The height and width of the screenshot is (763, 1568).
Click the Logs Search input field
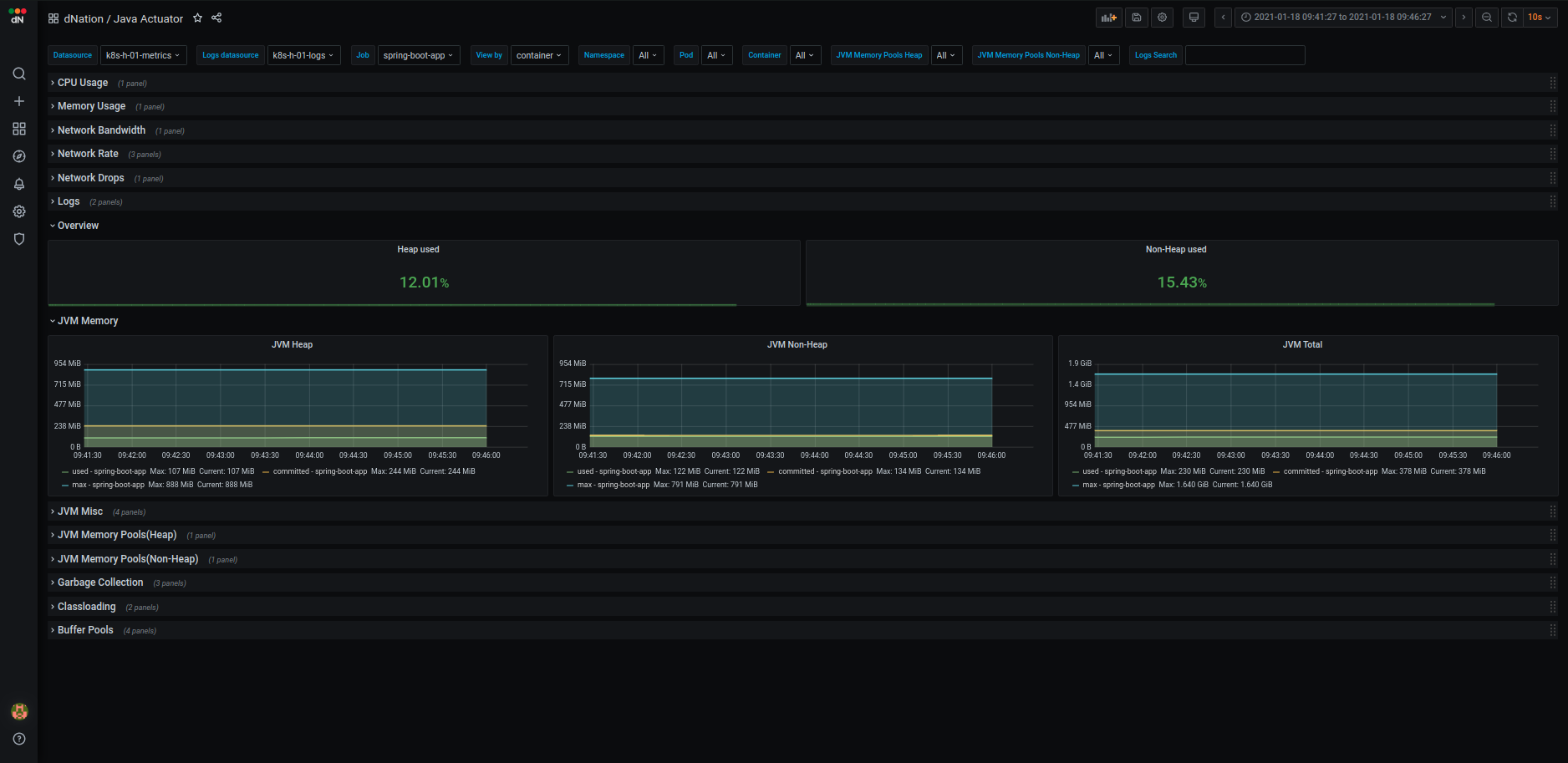[1245, 55]
